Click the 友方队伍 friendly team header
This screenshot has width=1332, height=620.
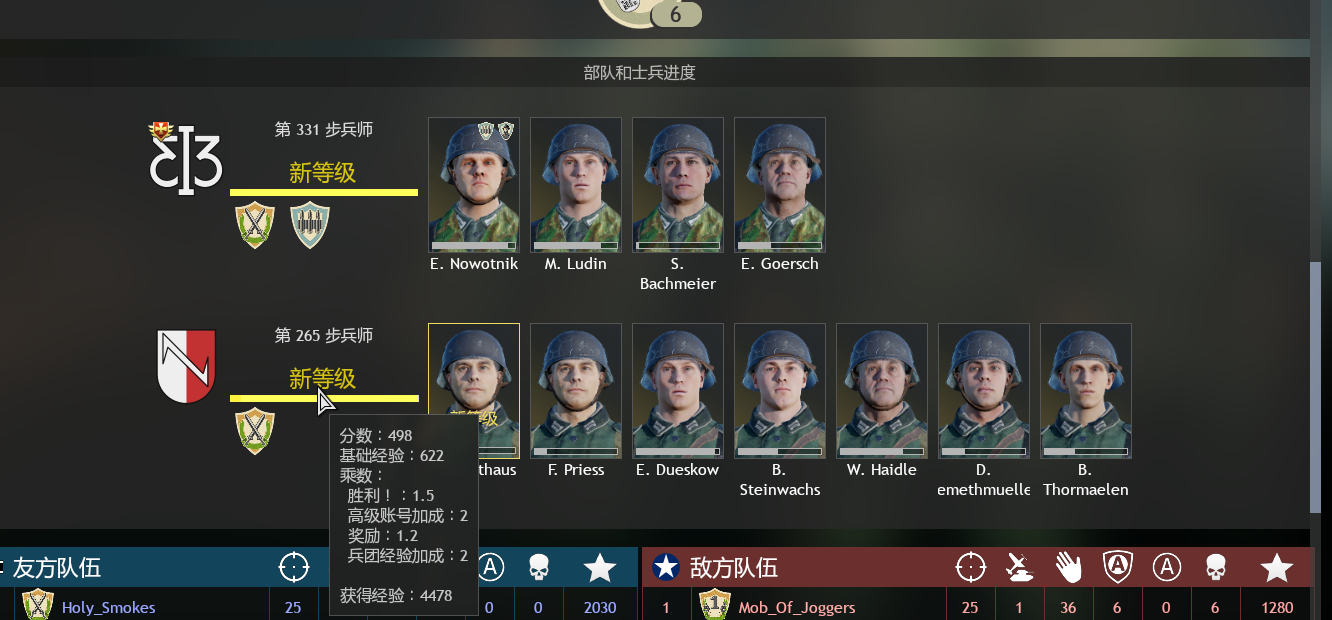57,568
